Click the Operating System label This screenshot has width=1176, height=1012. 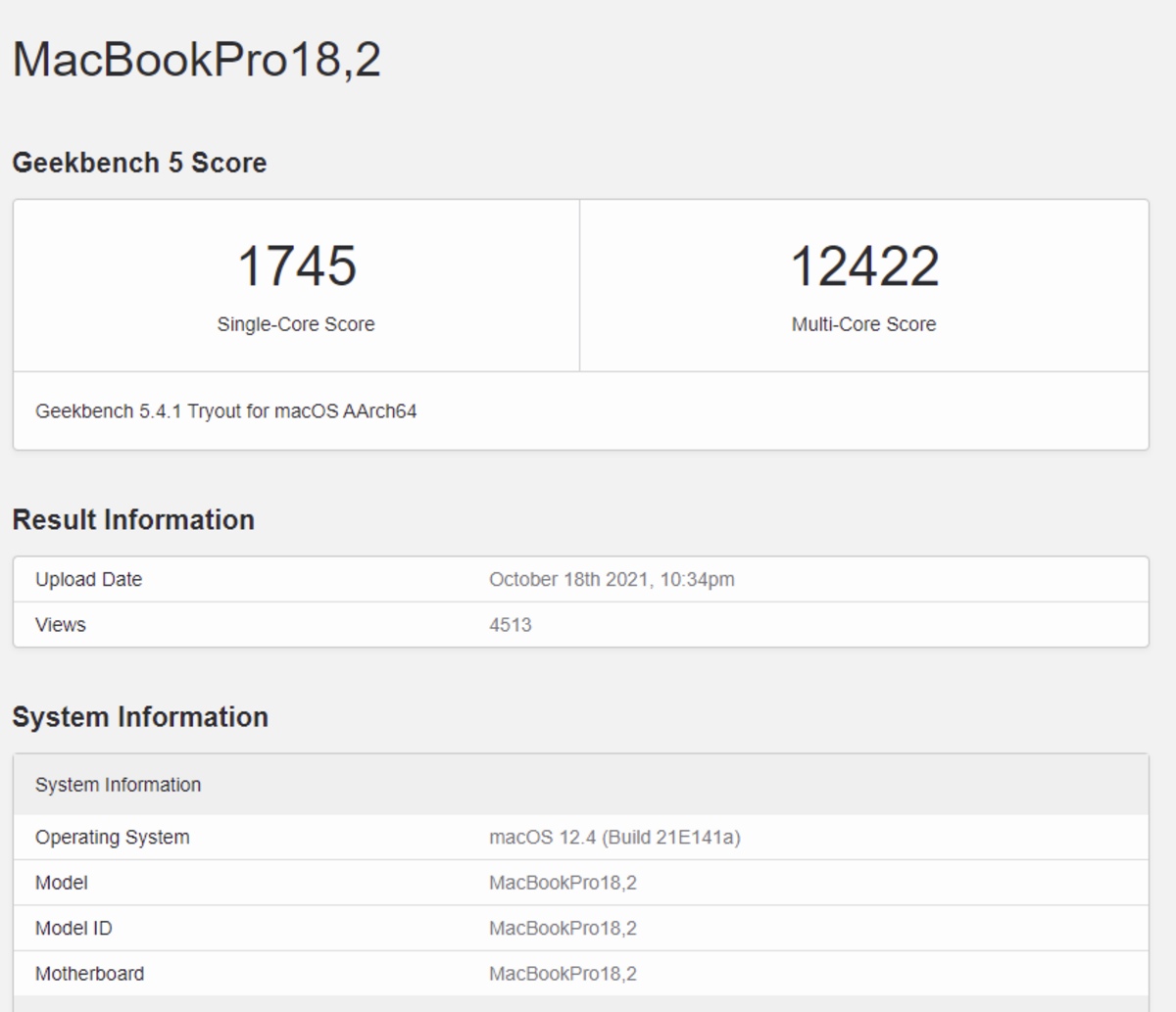click(113, 838)
